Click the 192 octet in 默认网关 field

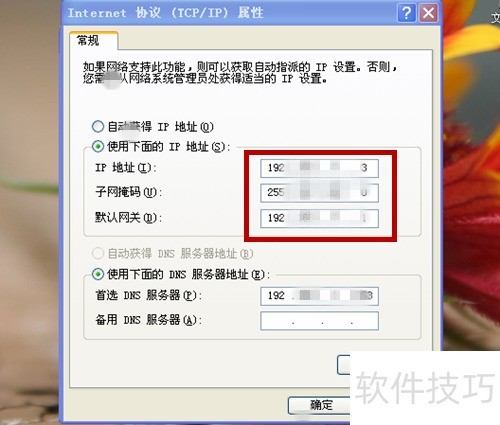click(276, 218)
